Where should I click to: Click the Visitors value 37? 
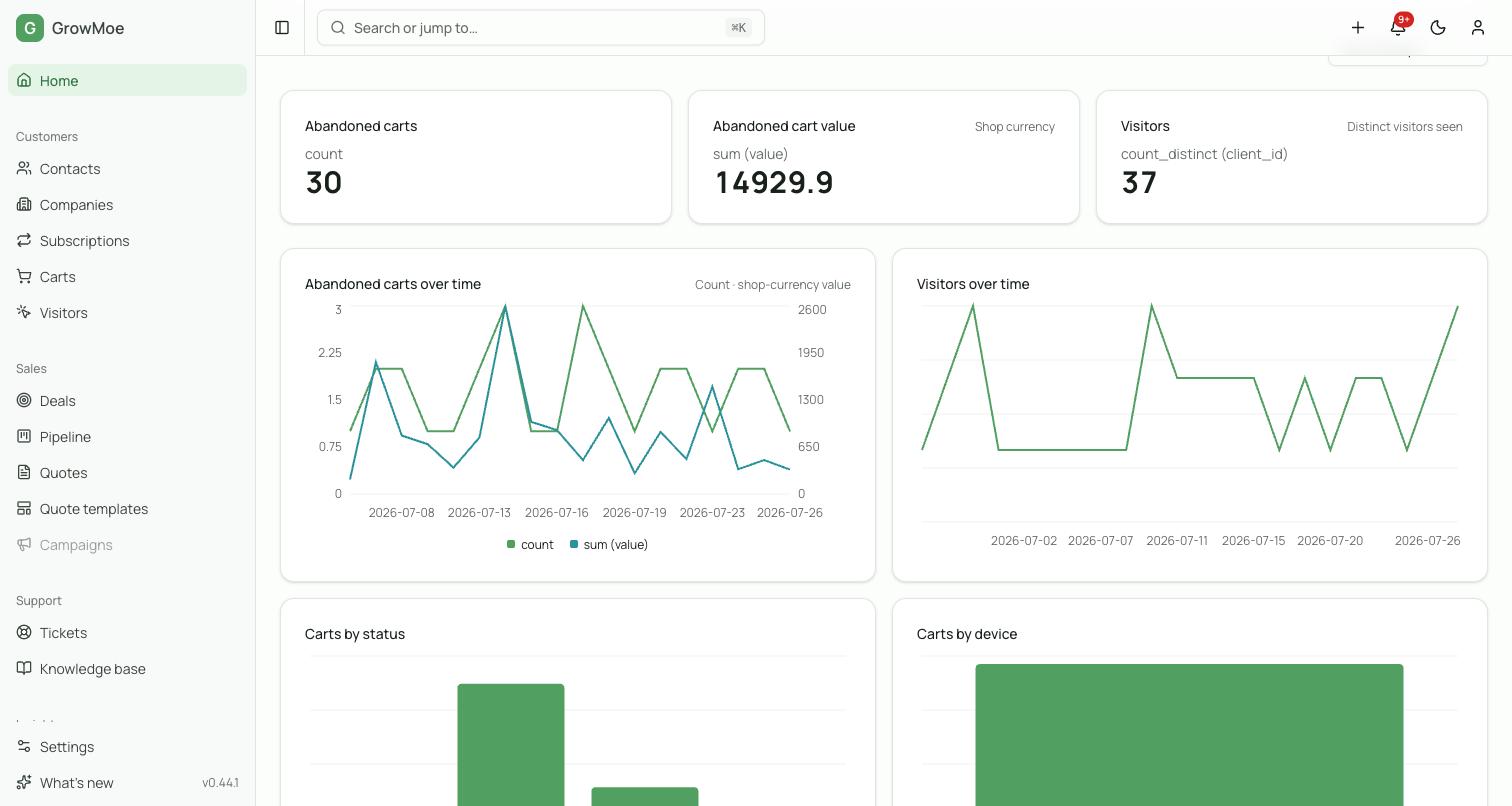click(x=1139, y=183)
